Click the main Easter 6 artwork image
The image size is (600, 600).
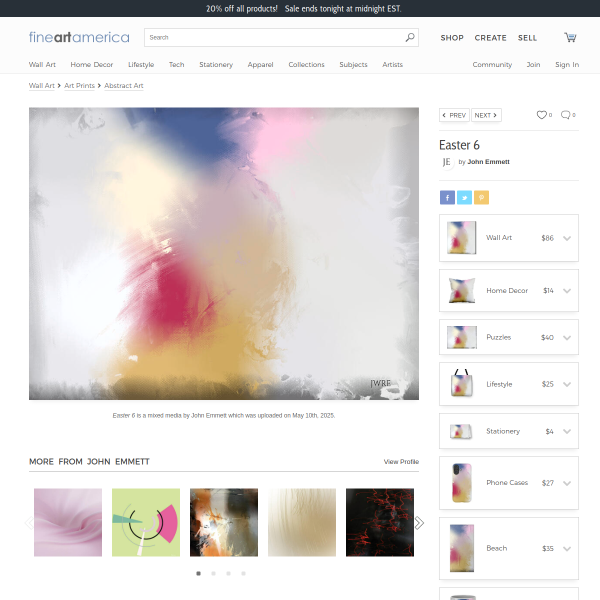[x=224, y=254]
